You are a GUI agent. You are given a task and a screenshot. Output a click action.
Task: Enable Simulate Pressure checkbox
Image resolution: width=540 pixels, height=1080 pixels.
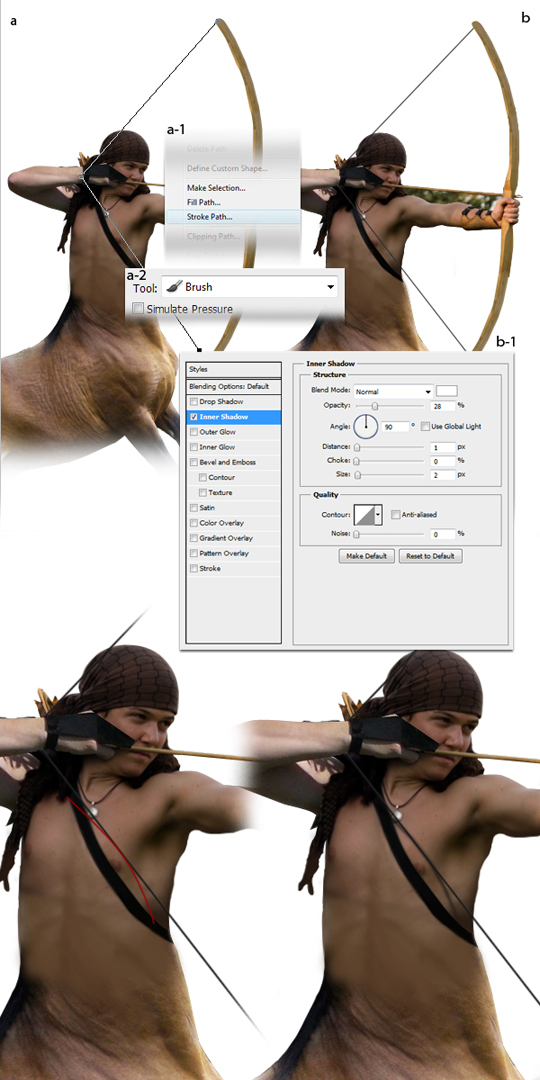(x=138, y=309)
